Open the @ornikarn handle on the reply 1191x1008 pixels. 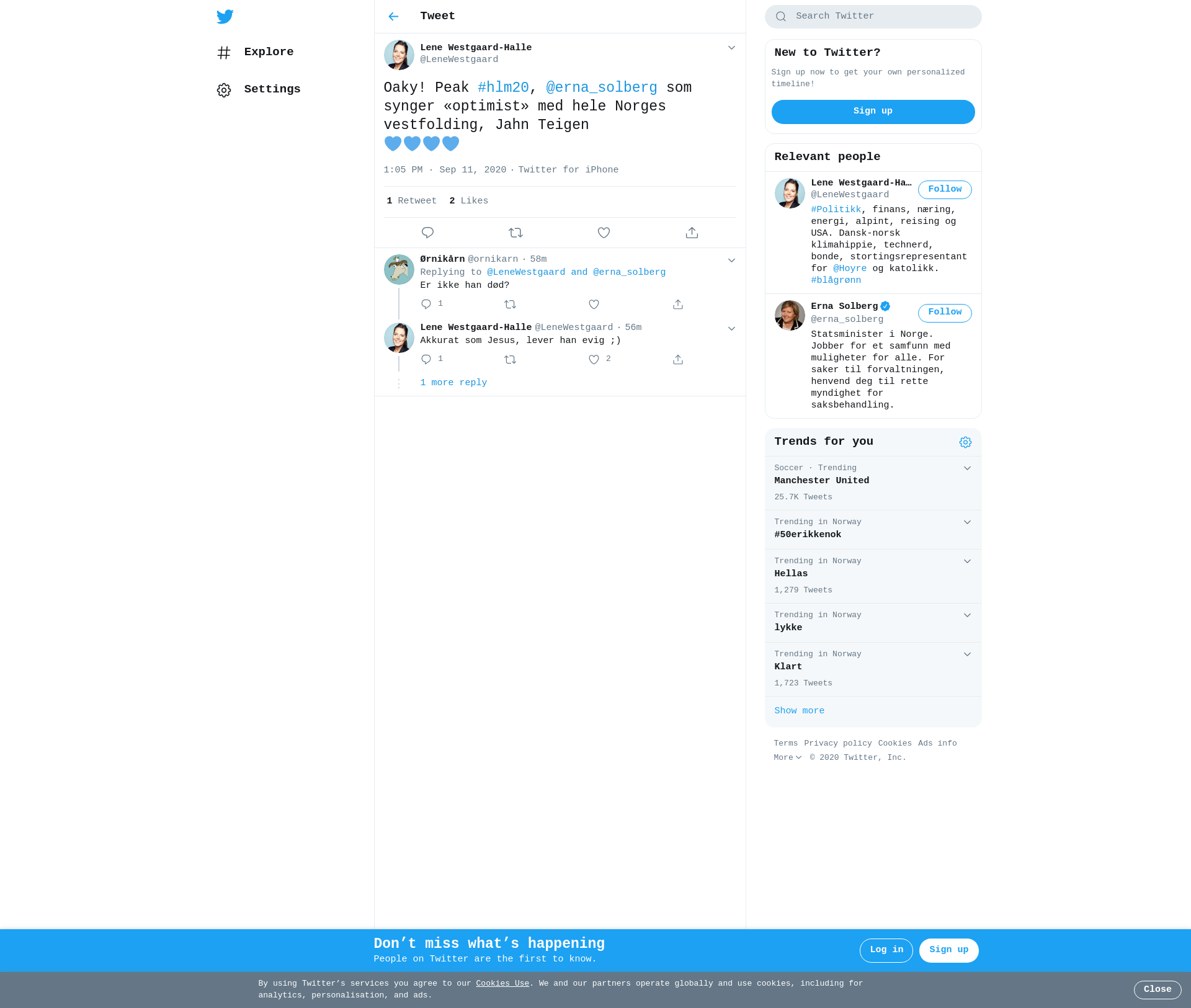493,259
